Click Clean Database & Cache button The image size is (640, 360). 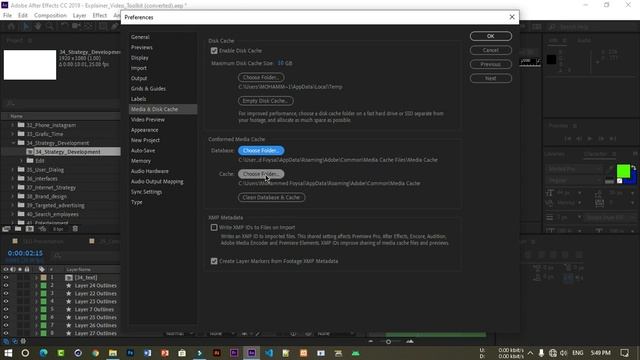pyautogui.click(x=271, y=198)
